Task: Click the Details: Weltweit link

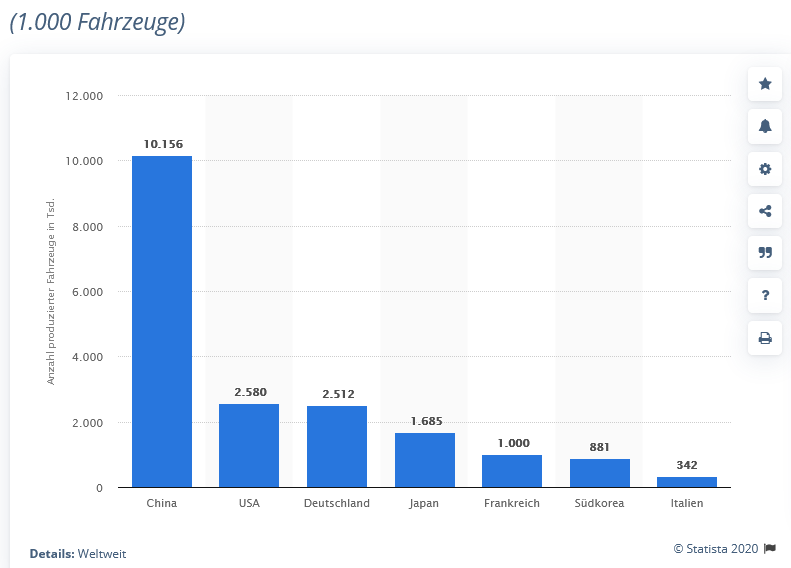Action: pos(78,554)
